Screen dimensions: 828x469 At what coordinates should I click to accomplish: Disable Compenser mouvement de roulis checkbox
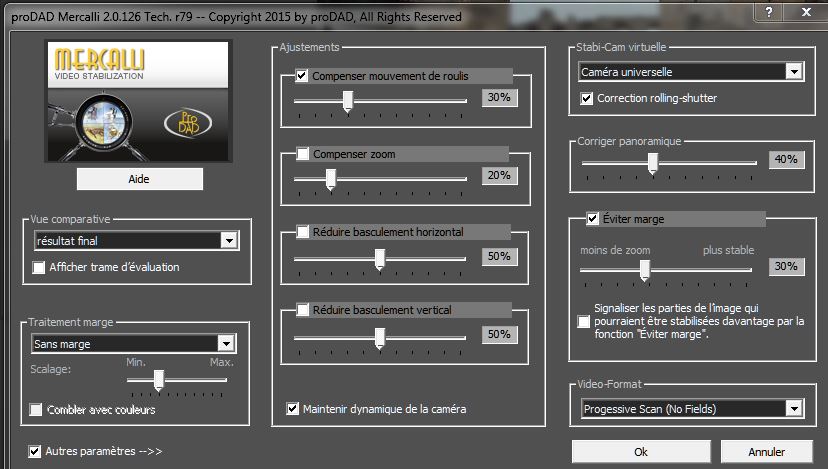(x=302, y=76)
